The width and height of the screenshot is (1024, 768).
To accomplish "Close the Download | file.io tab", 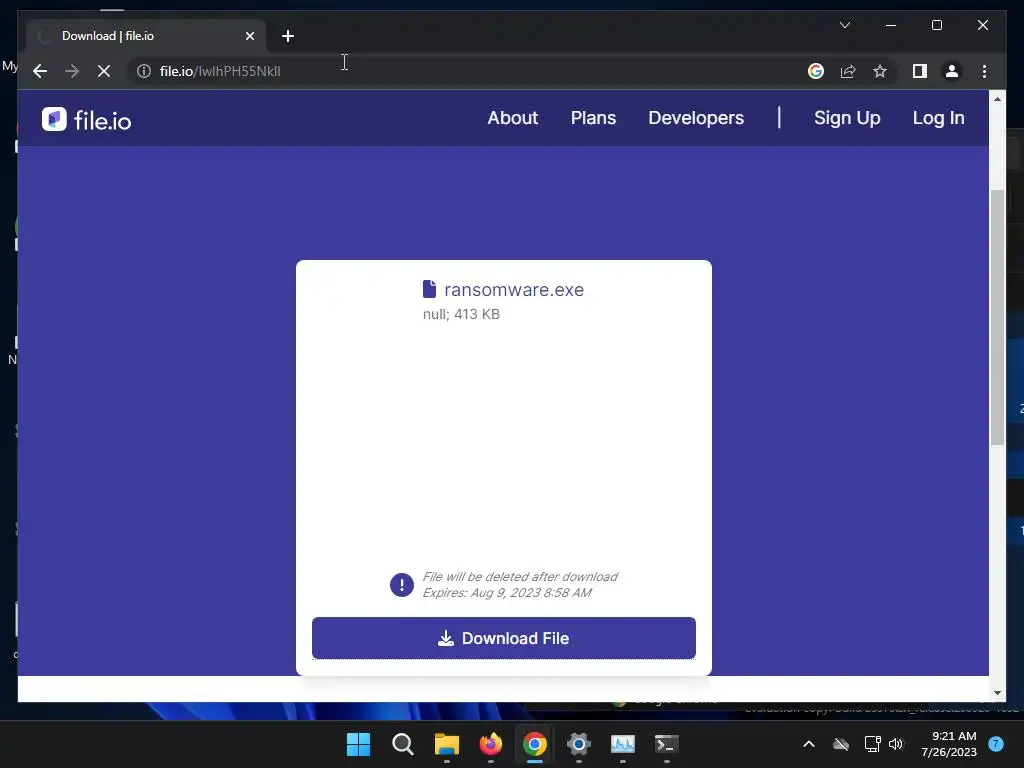I will click(249, 36).
